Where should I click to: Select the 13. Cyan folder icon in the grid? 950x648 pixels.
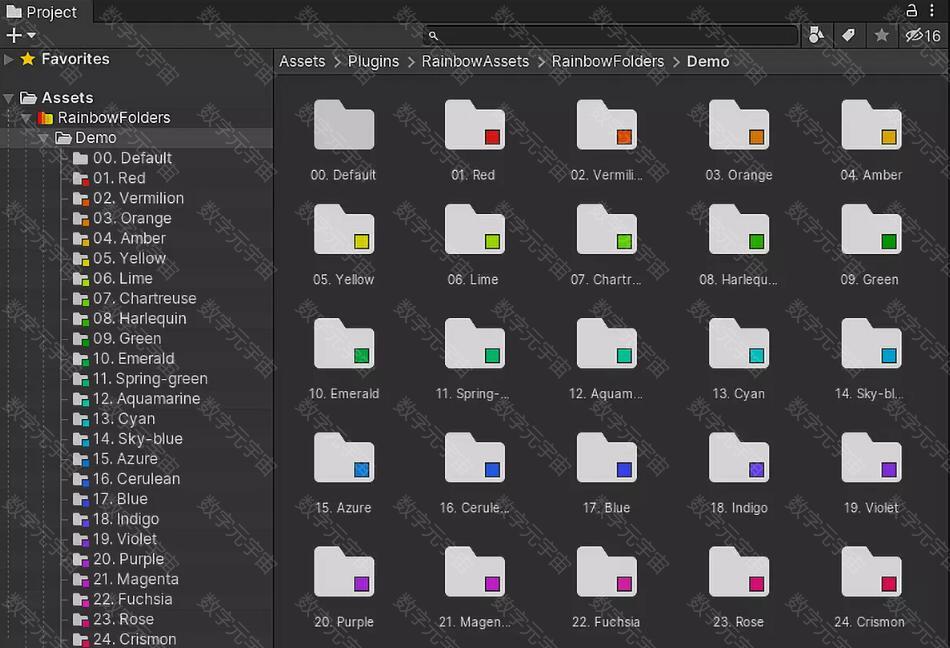point(739,345)
